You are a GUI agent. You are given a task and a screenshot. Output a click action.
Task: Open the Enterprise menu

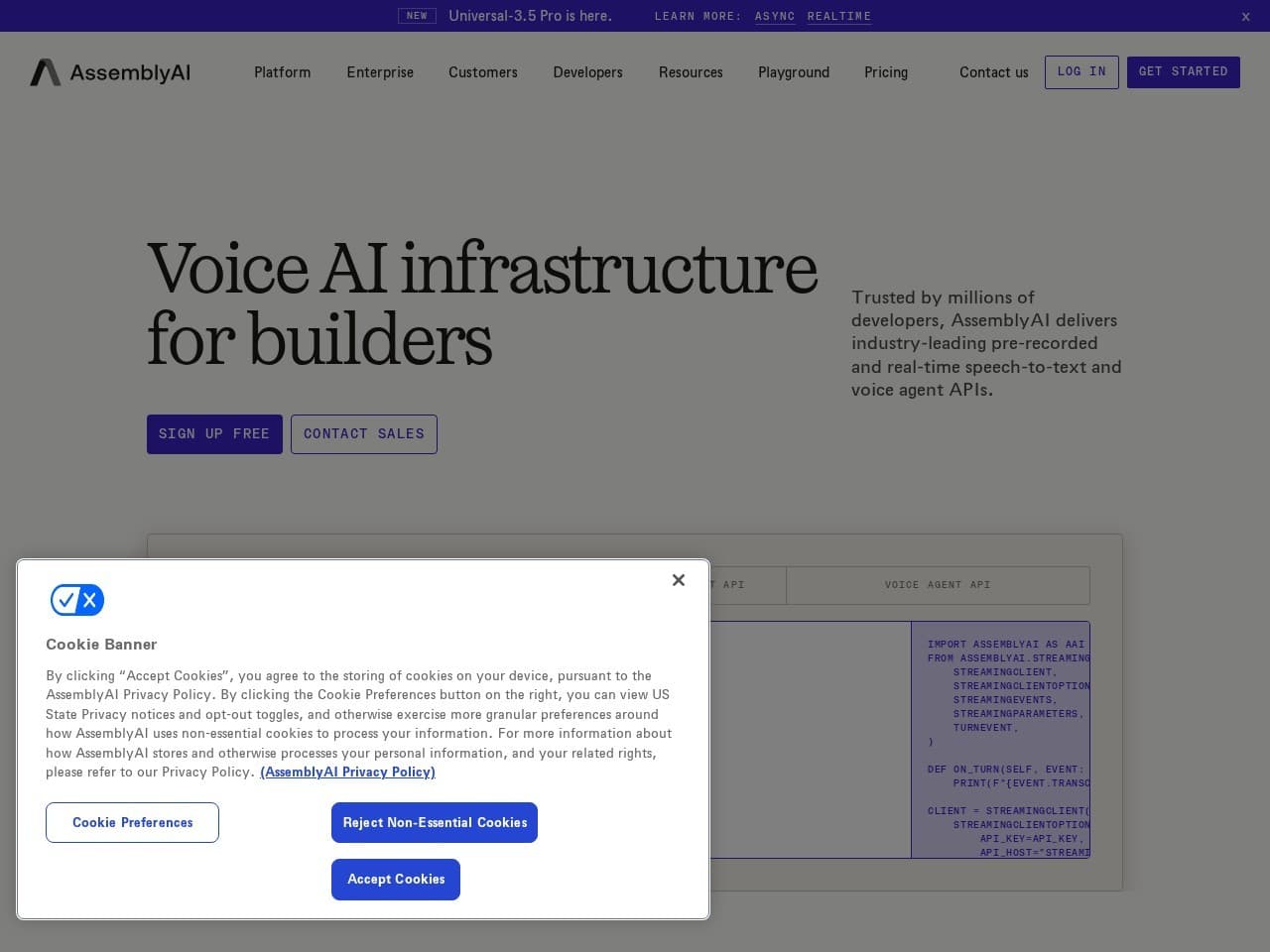tap(380, 72)
